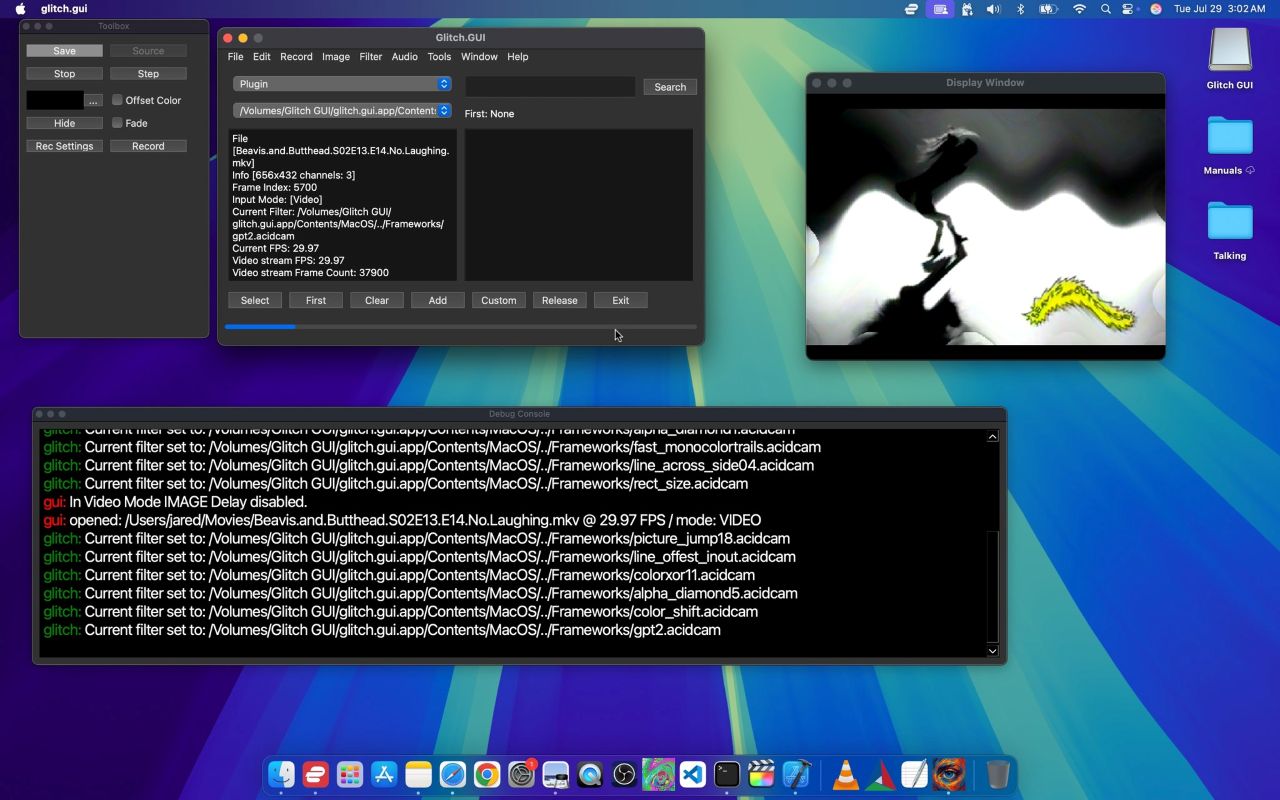Open the Edit menu
The height and width of the screenshot is (800, 1280).
tap(262, 57)
